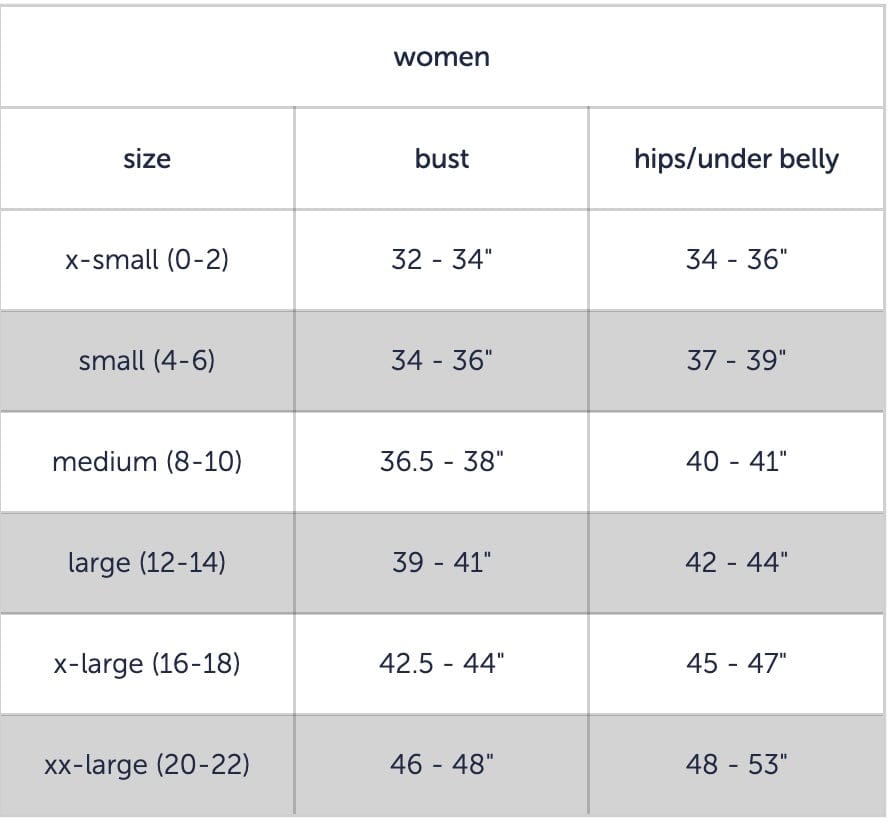Click the xx-large (20-22) size cell

point(147,765)
